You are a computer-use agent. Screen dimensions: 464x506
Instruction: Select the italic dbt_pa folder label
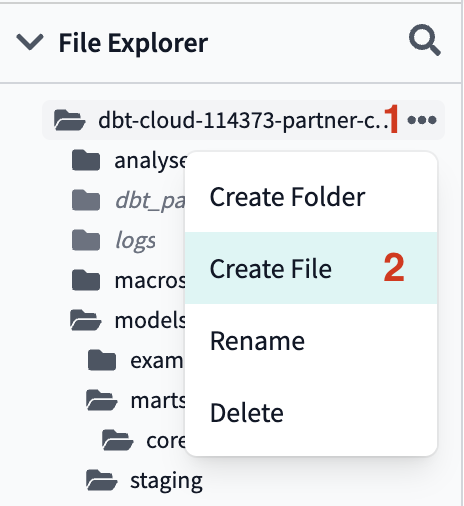(x=150, y=201)
